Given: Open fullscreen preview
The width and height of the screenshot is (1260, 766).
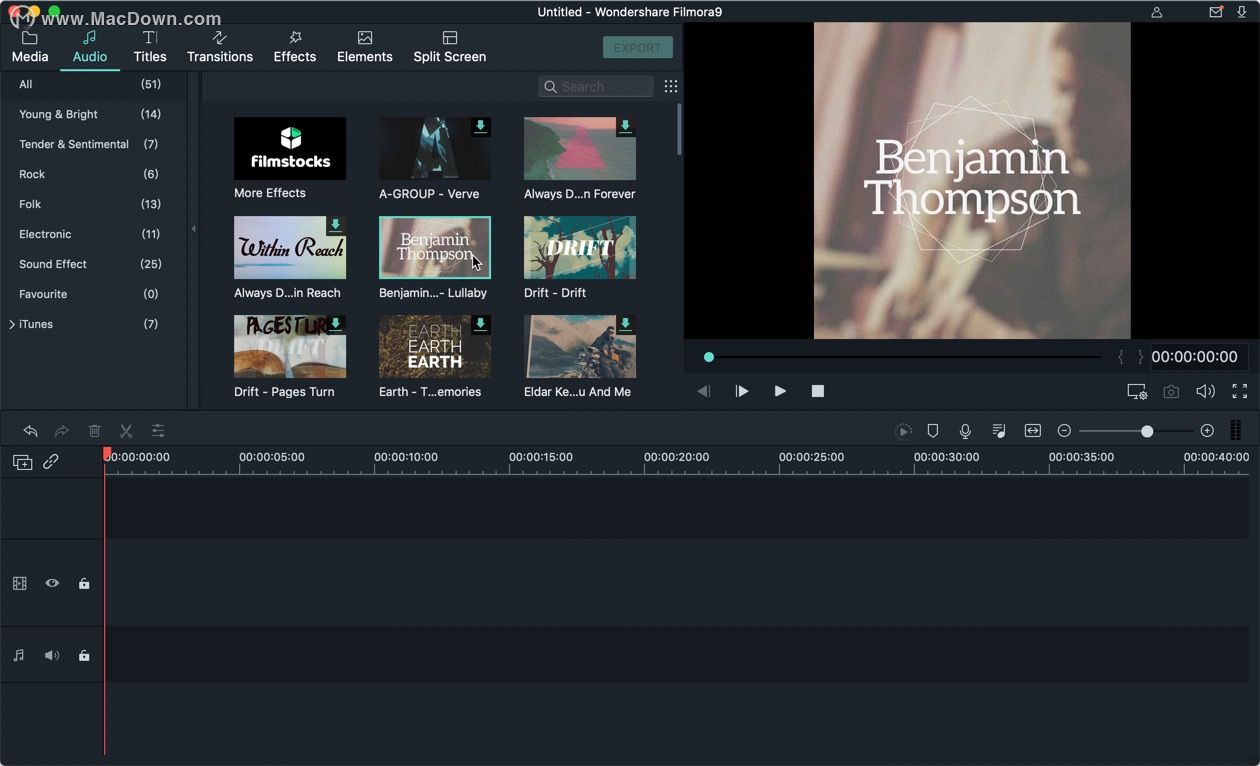Looking at the screenshot, I should pyautogui.click(x=1240, y=392).
